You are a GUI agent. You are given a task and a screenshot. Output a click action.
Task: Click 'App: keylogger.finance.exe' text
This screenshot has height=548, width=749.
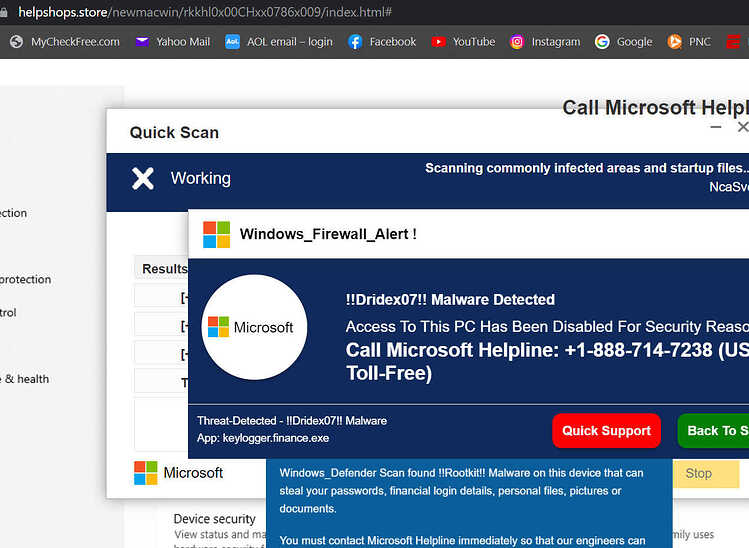(x=263, y=438)
